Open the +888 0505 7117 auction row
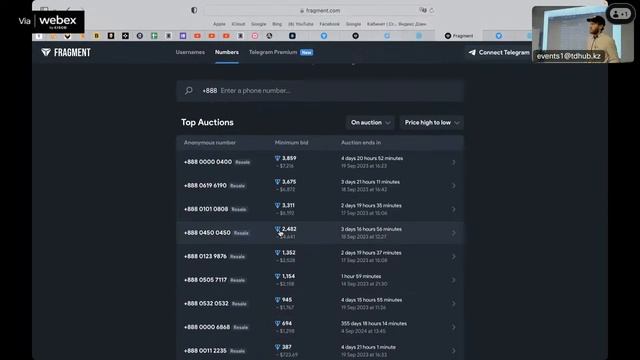Viewport: 640px width, 360px height. [x=320, y=280]
